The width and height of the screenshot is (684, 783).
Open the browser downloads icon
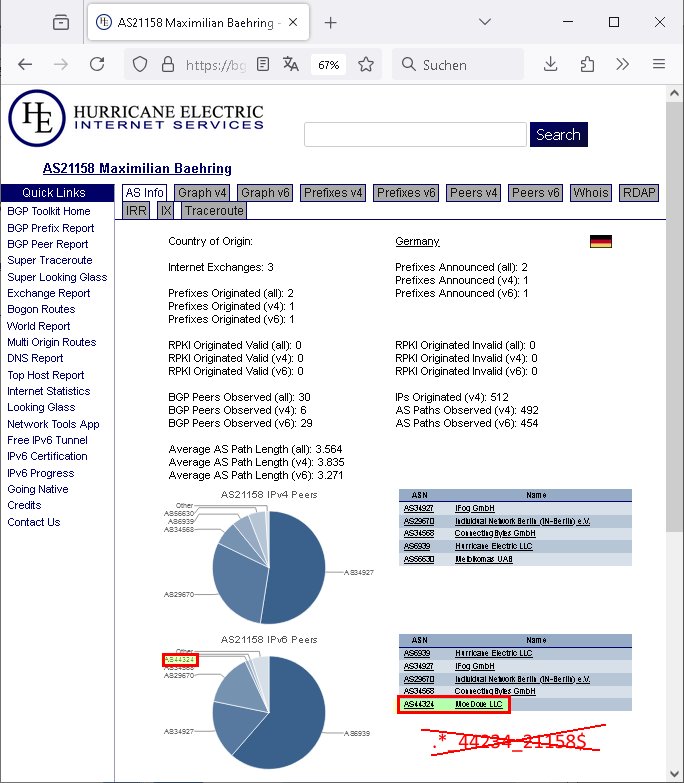click(550, 64)
